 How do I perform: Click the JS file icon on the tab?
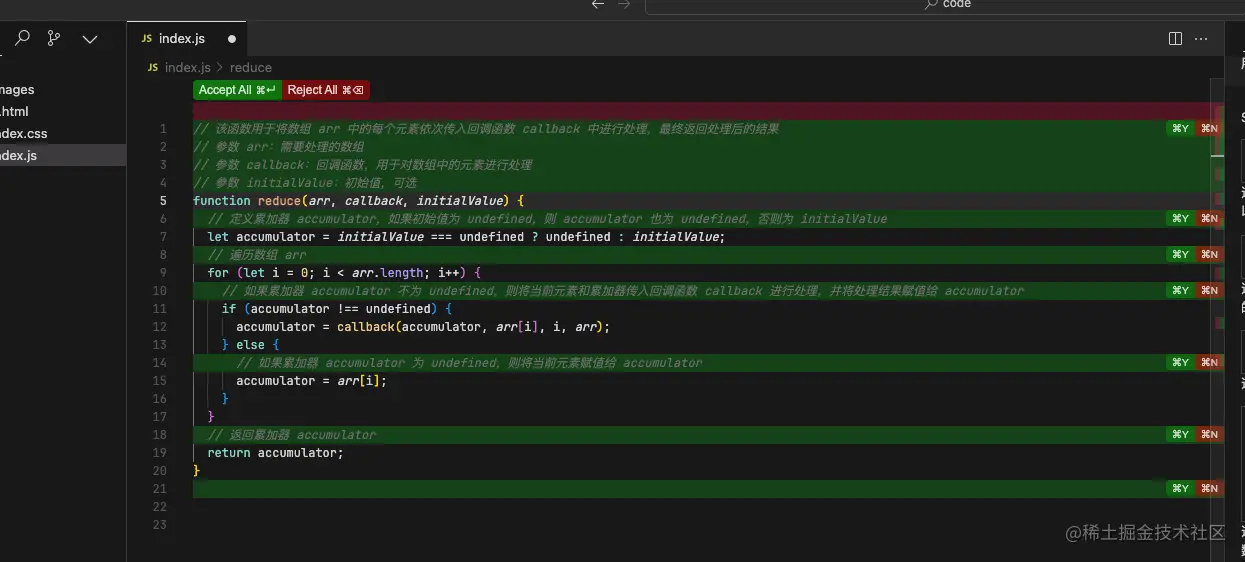pos(147,39)
